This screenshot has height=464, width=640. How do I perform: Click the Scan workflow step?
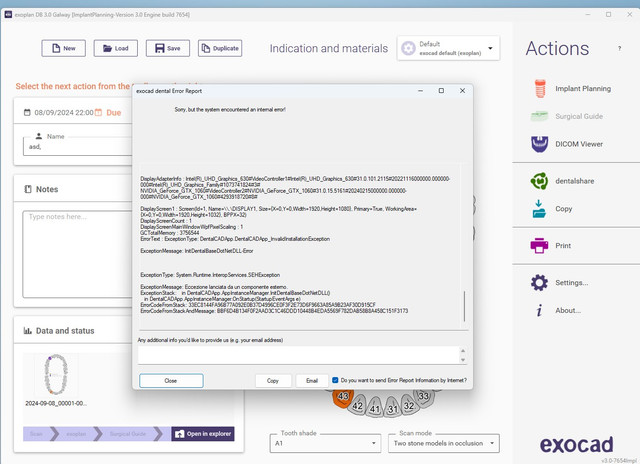[x=38, y=434]
